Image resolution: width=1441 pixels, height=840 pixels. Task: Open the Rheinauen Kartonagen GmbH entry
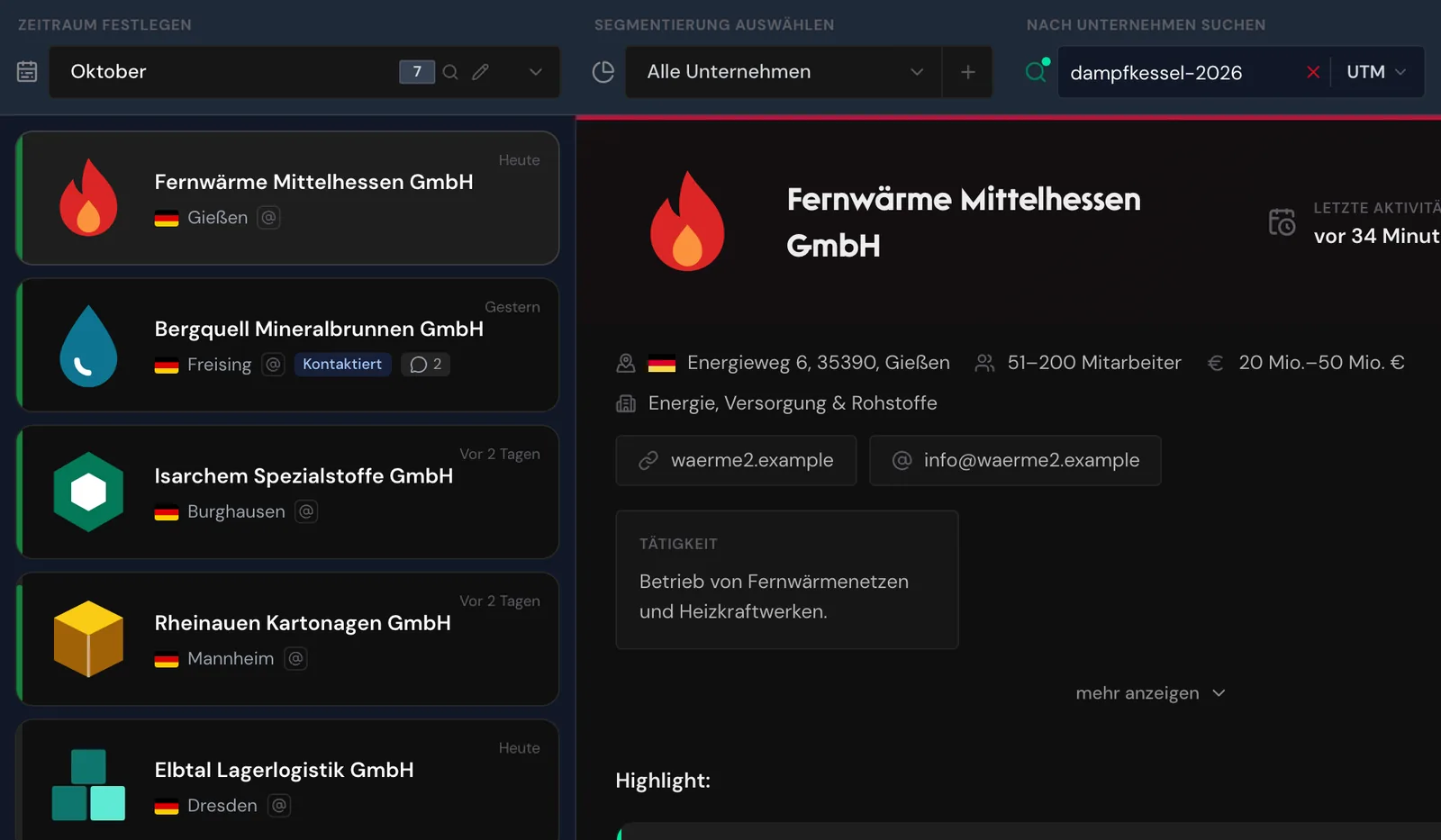288,639
